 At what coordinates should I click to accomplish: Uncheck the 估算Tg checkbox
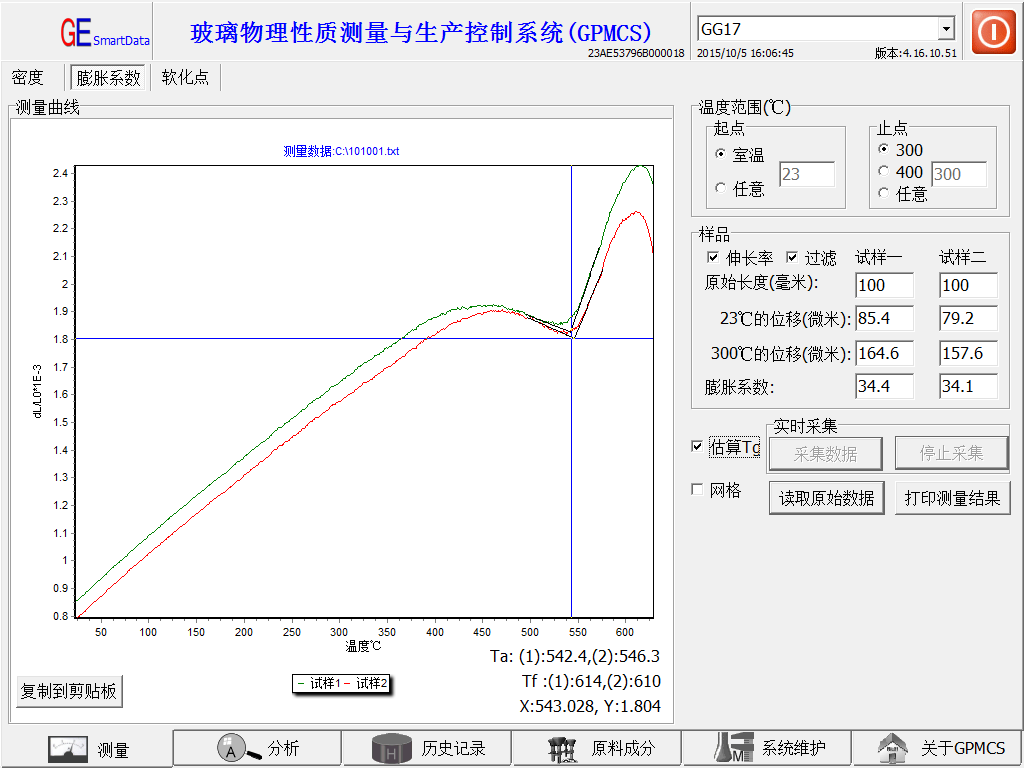coord(697,447)
